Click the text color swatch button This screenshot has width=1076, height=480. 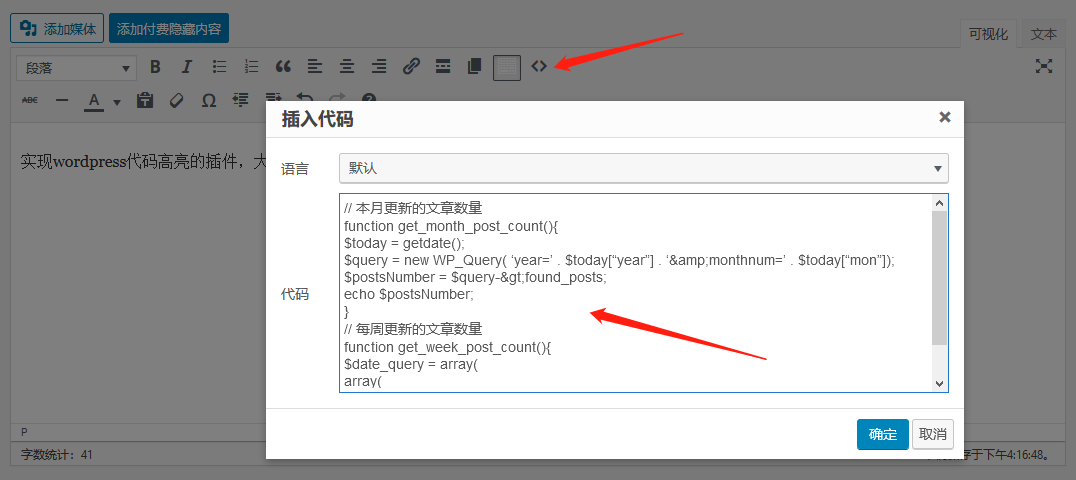[95, 100]
